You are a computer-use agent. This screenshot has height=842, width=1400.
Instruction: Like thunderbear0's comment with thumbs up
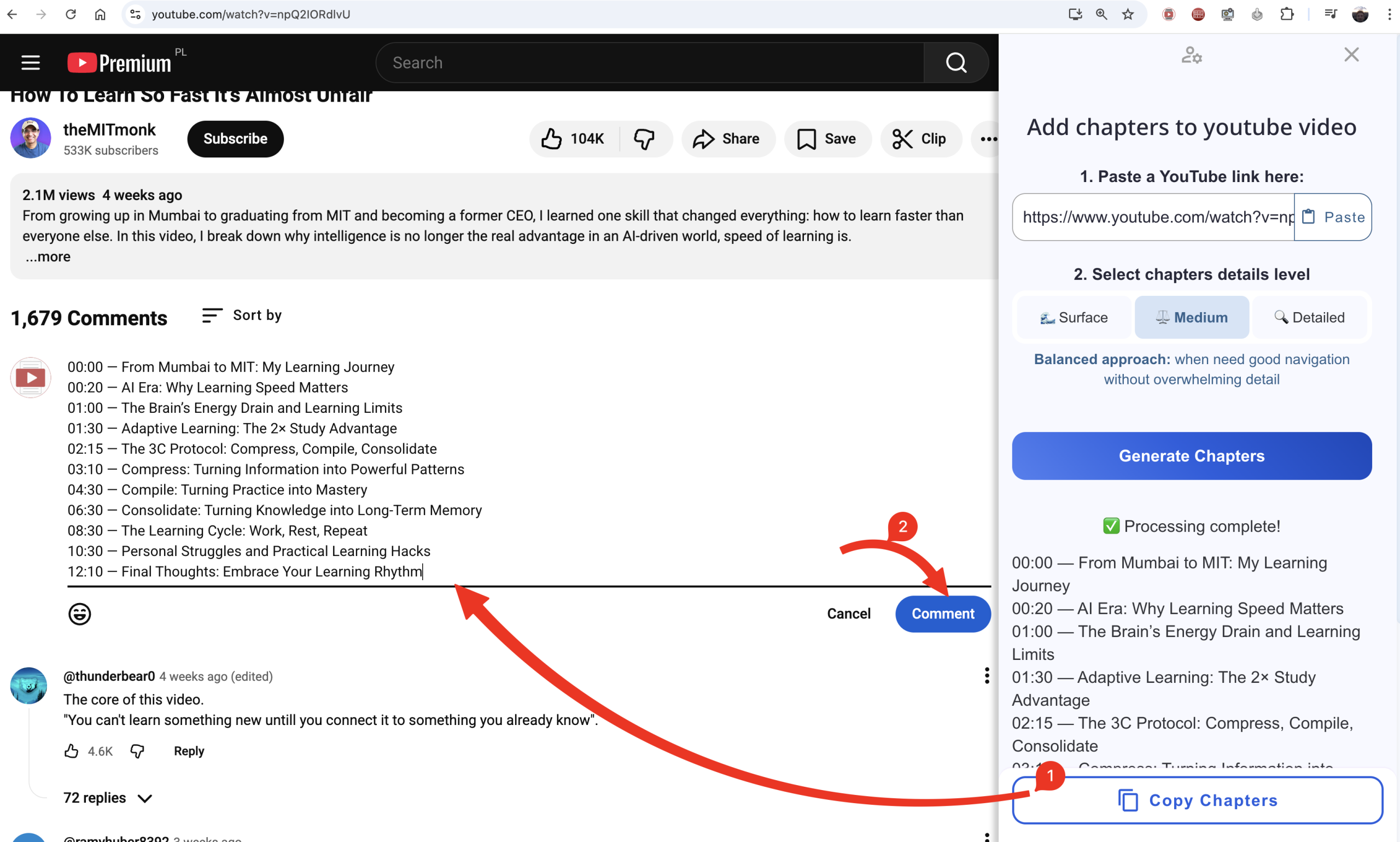(71, 751)
